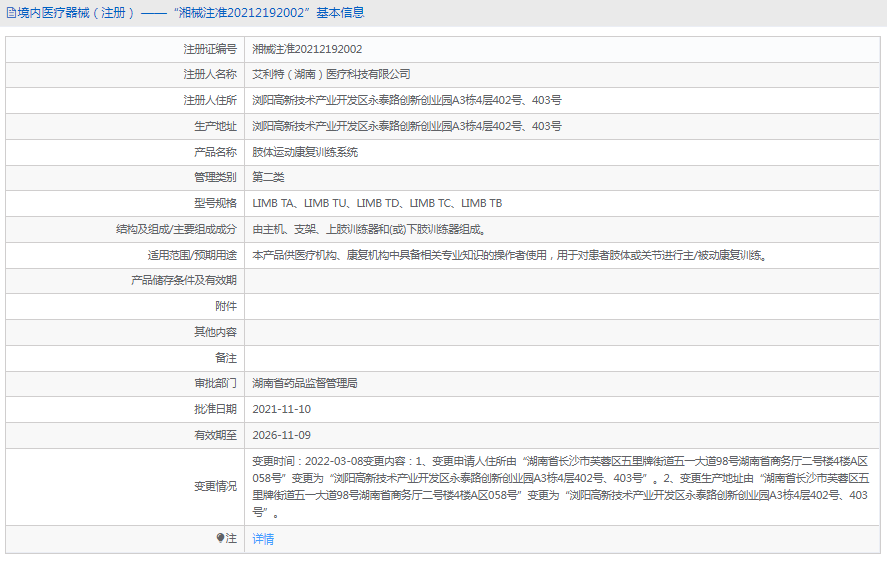Click the 型号规格 label

[x=216, y=203]
